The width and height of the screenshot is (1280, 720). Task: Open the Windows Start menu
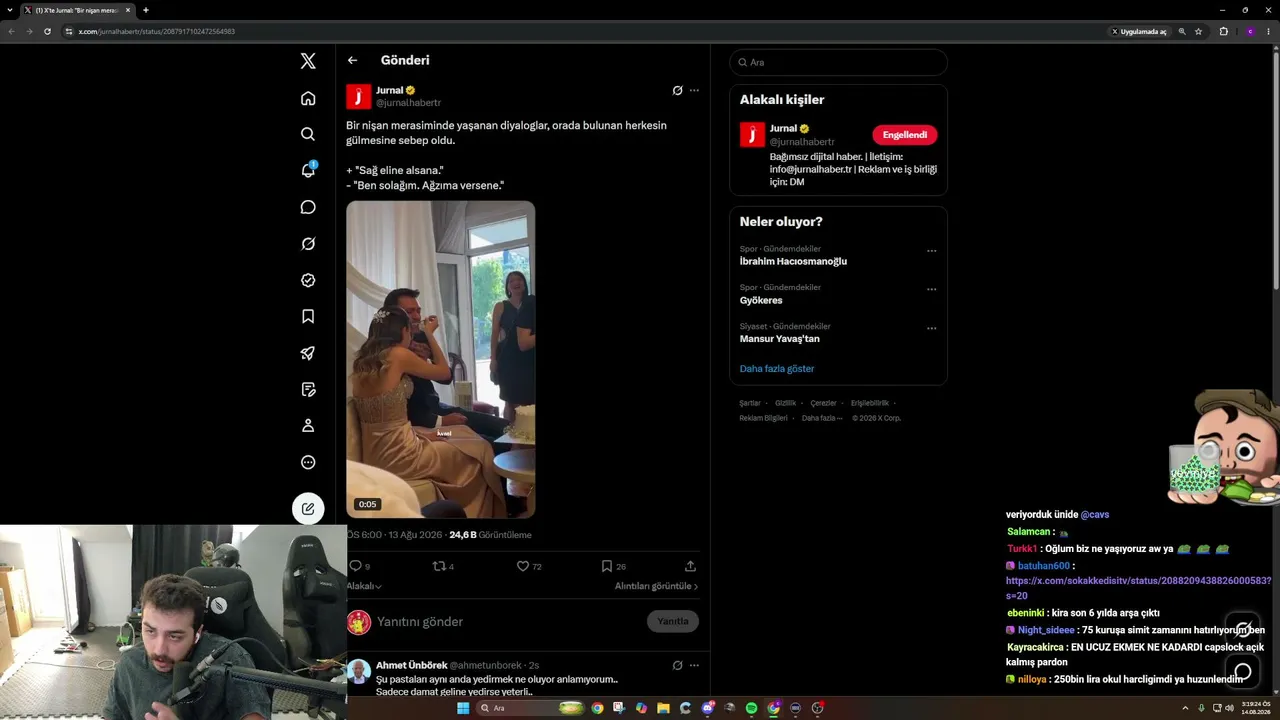click(463, 708)
